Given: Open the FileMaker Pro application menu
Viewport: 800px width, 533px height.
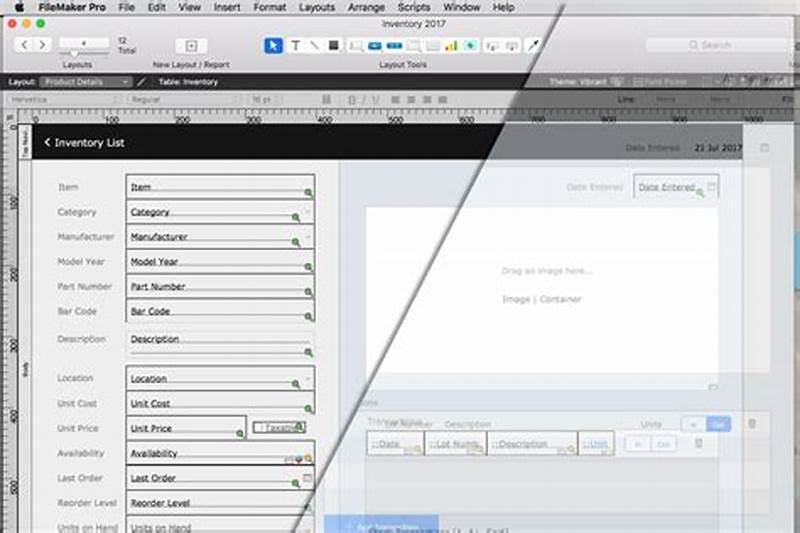Looking at the screenshot, I should pyautogui.click(x=72, y=7).
